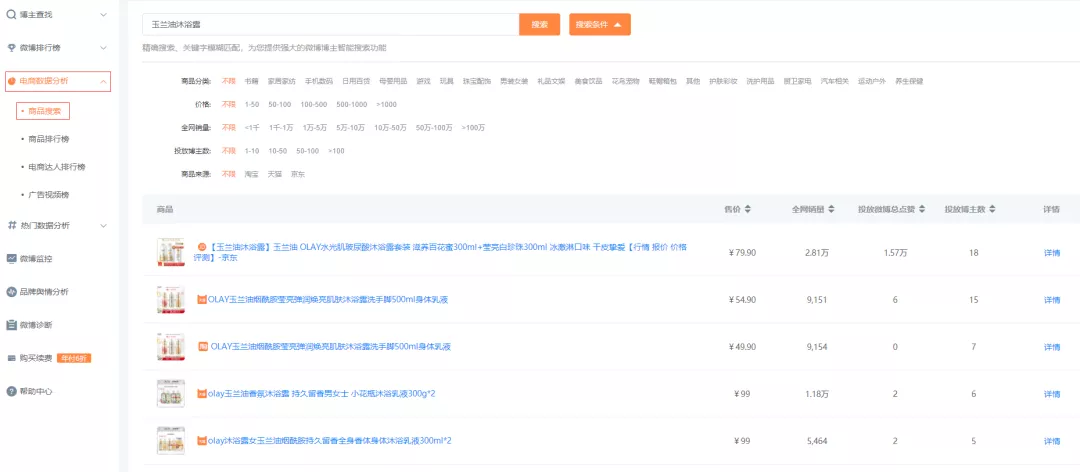Collapse the 搜索条件 filter panel
The width and height of the screenshot is (1080, 472).
coord(599,24)
